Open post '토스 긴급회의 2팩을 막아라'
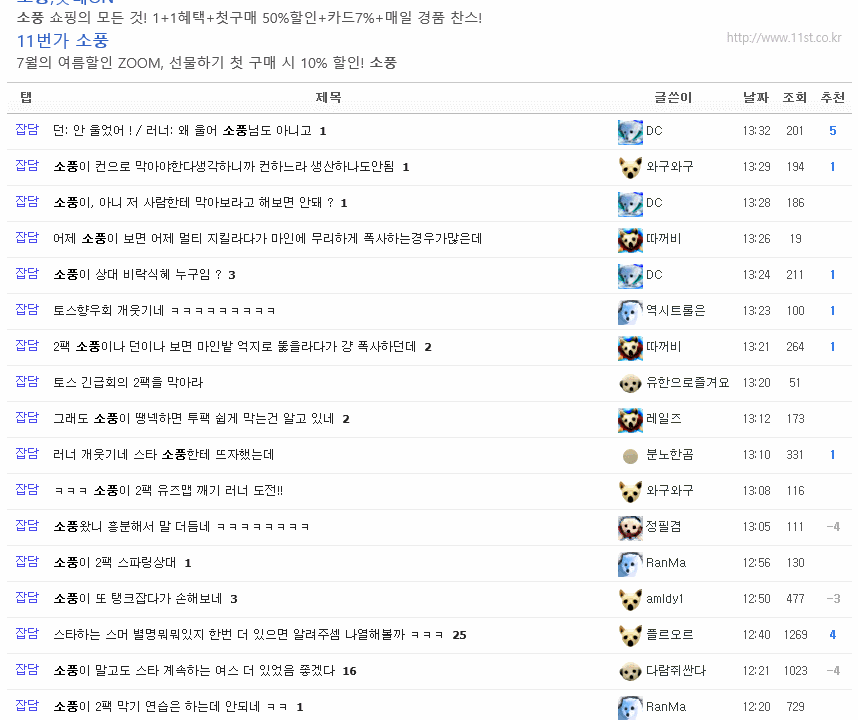This screenshot has width=858, height=720. 128,382
